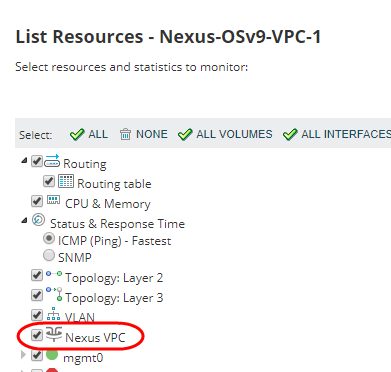The width and height of the screenshot is (391, 372).
Task: Select the SNMP radio button
Action: pos(49,255)
